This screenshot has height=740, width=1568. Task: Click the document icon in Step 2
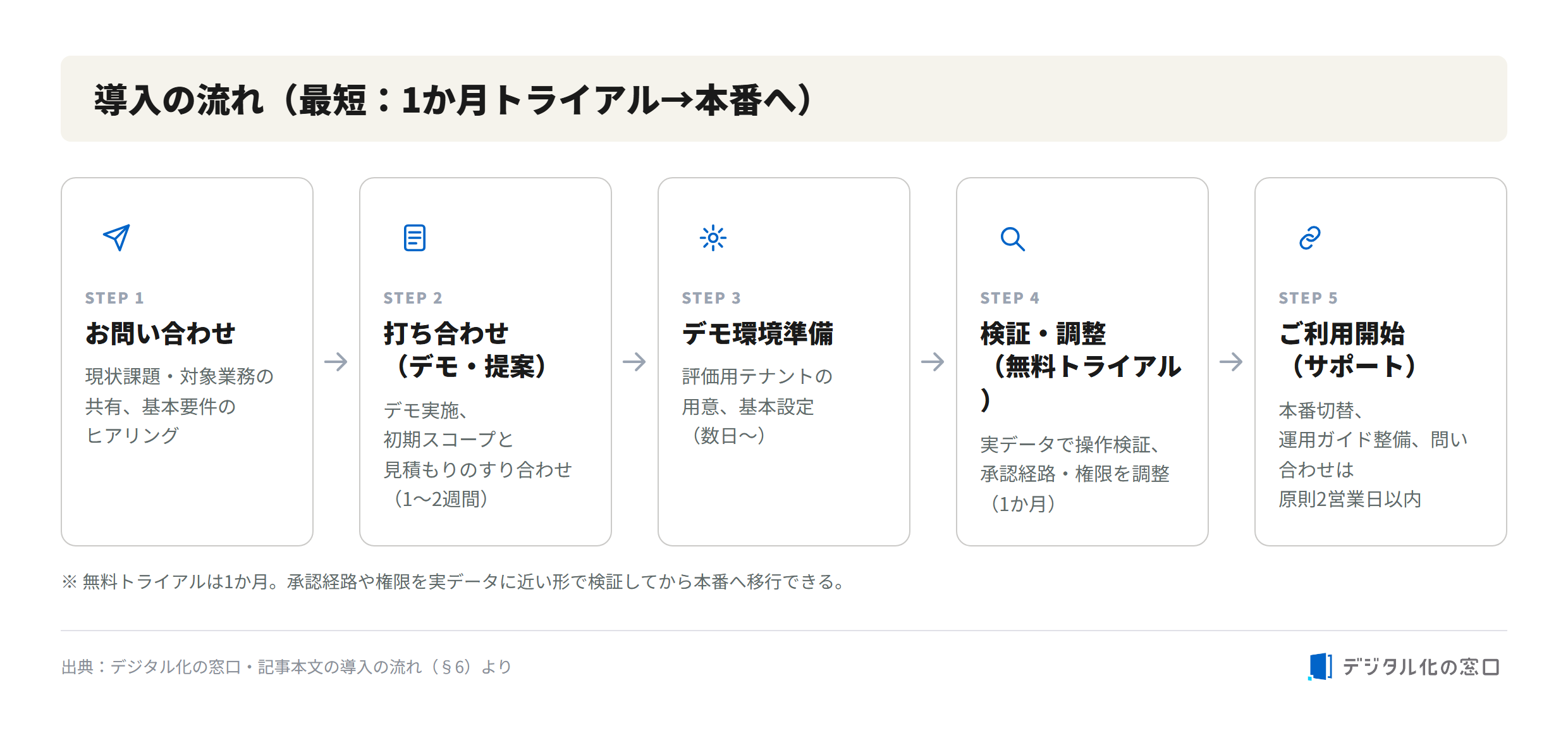pyautogui.click(x=415, y=238)
